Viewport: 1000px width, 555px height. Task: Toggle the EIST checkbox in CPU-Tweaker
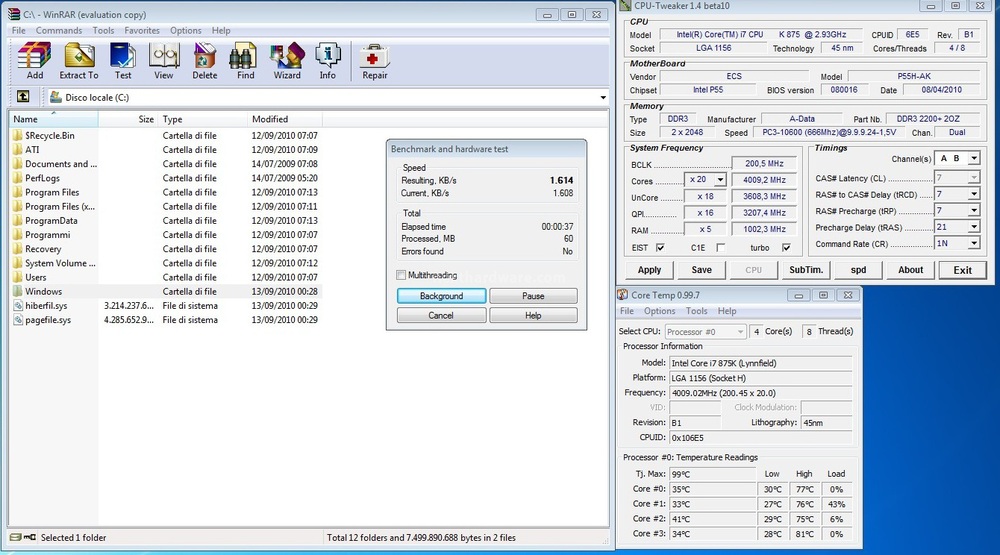point(660,248)
